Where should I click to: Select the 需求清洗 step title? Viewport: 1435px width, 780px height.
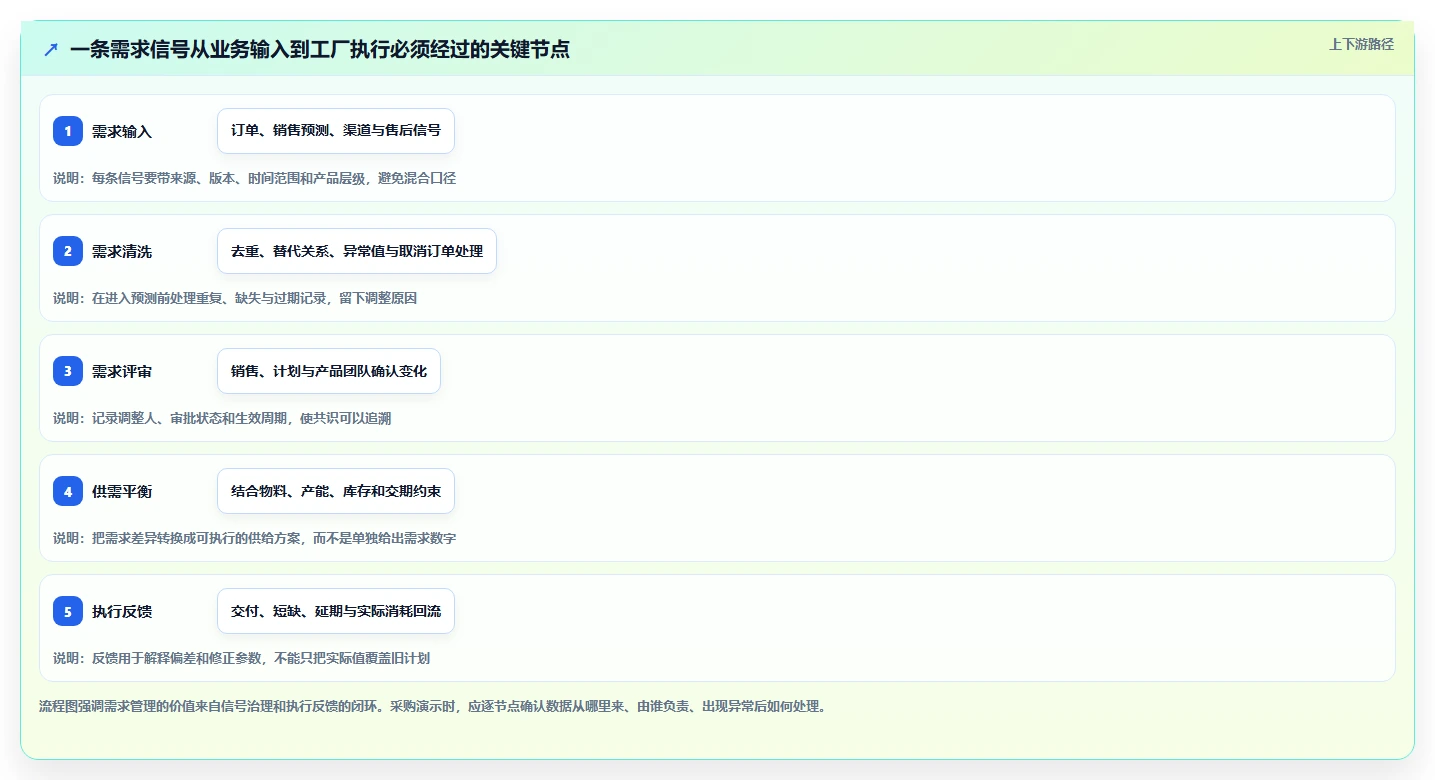(122, 251)
